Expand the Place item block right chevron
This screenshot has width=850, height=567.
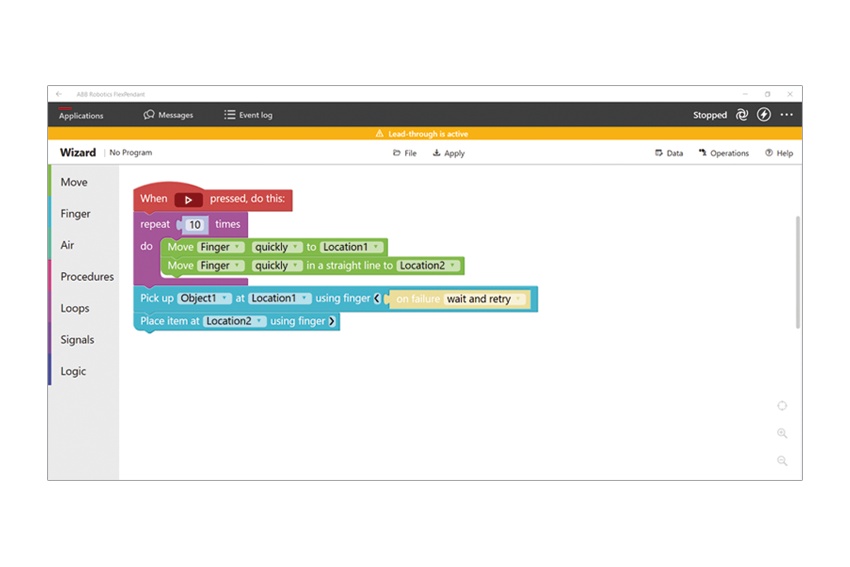(x=332, y=321)
